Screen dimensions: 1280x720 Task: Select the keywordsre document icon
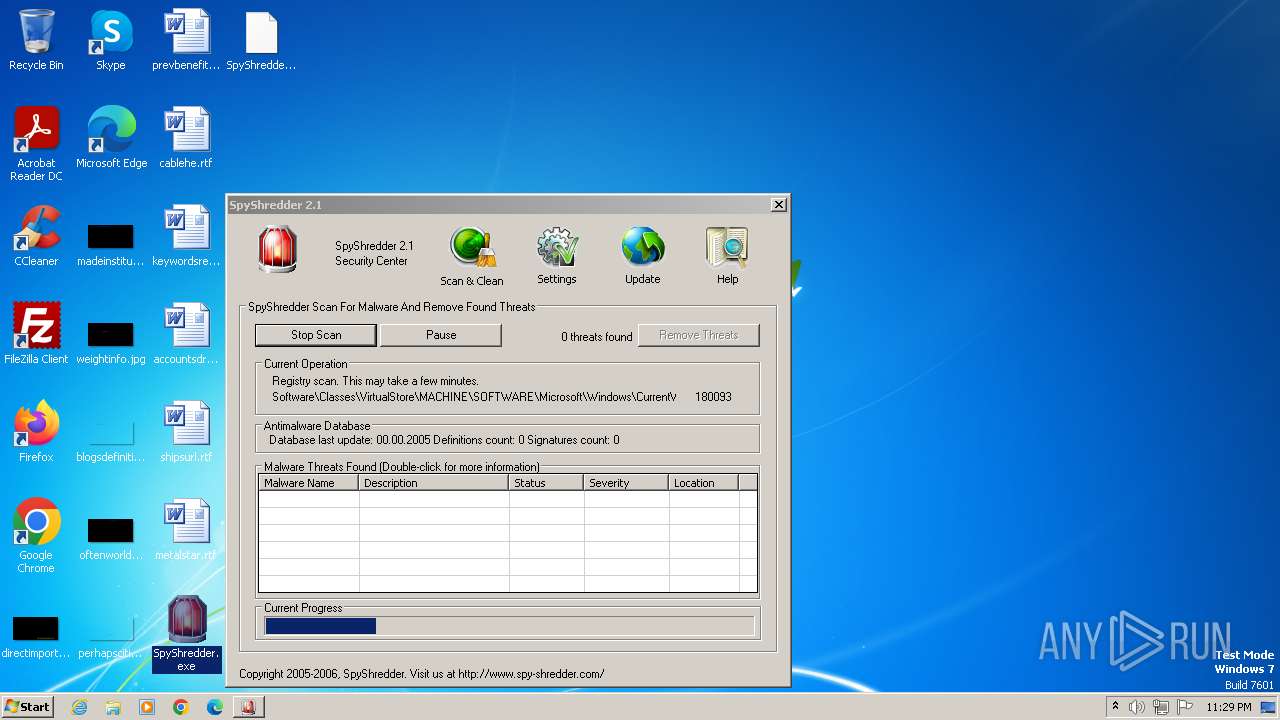186,236
